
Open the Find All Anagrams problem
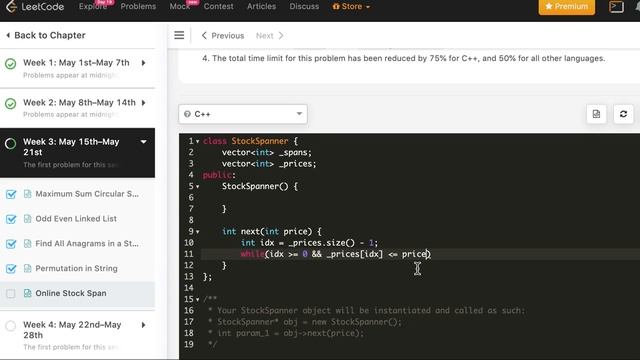tap(87, 244)
